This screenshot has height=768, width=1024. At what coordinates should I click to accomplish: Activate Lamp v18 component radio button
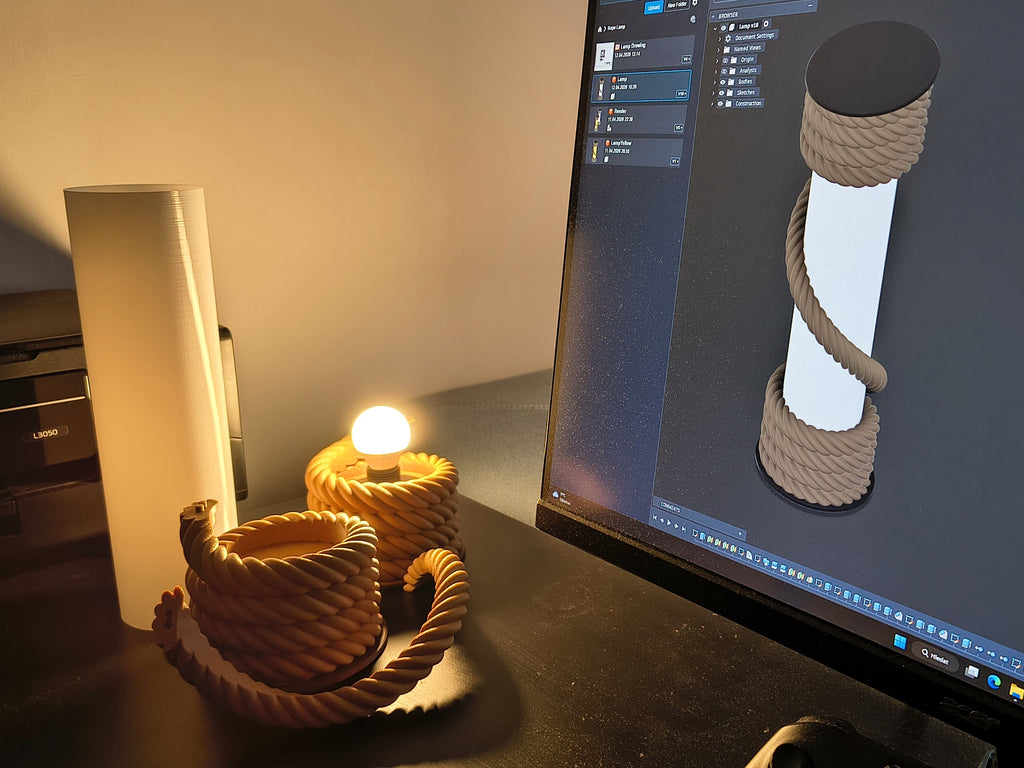pyautogui.click(x=766, y=24)
